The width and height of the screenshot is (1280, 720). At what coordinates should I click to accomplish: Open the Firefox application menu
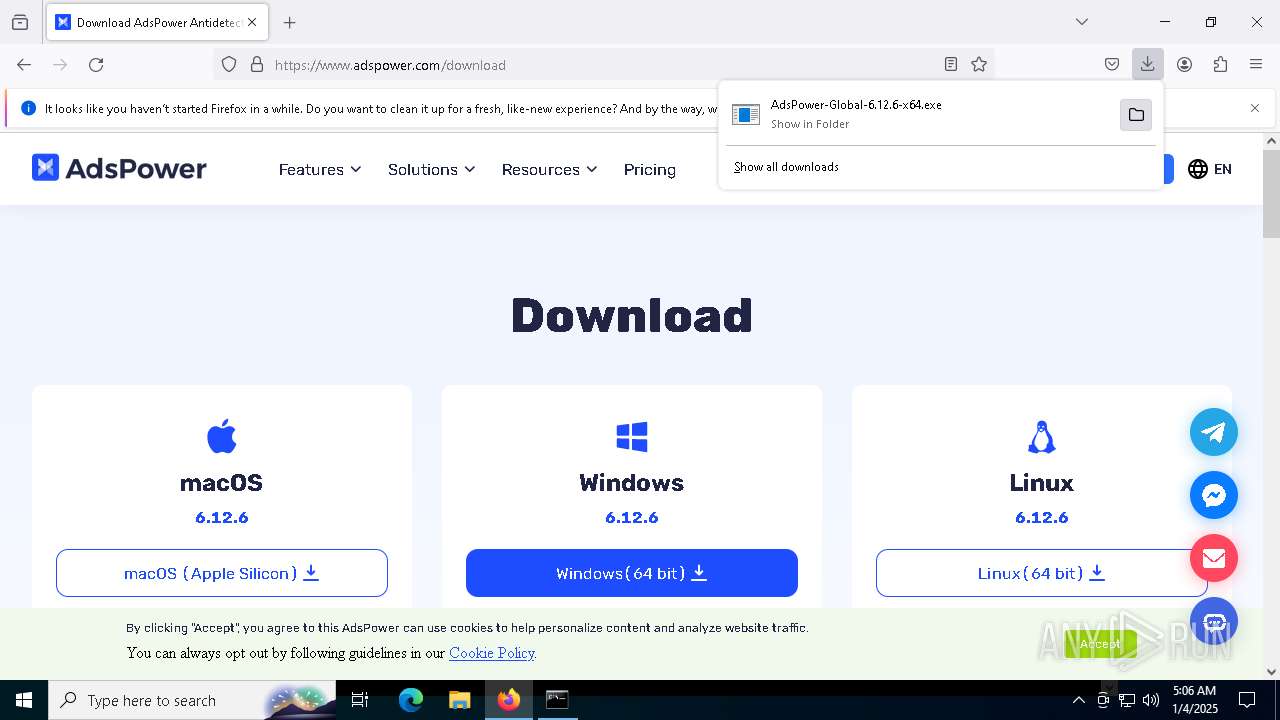(x=1256, y=64)
